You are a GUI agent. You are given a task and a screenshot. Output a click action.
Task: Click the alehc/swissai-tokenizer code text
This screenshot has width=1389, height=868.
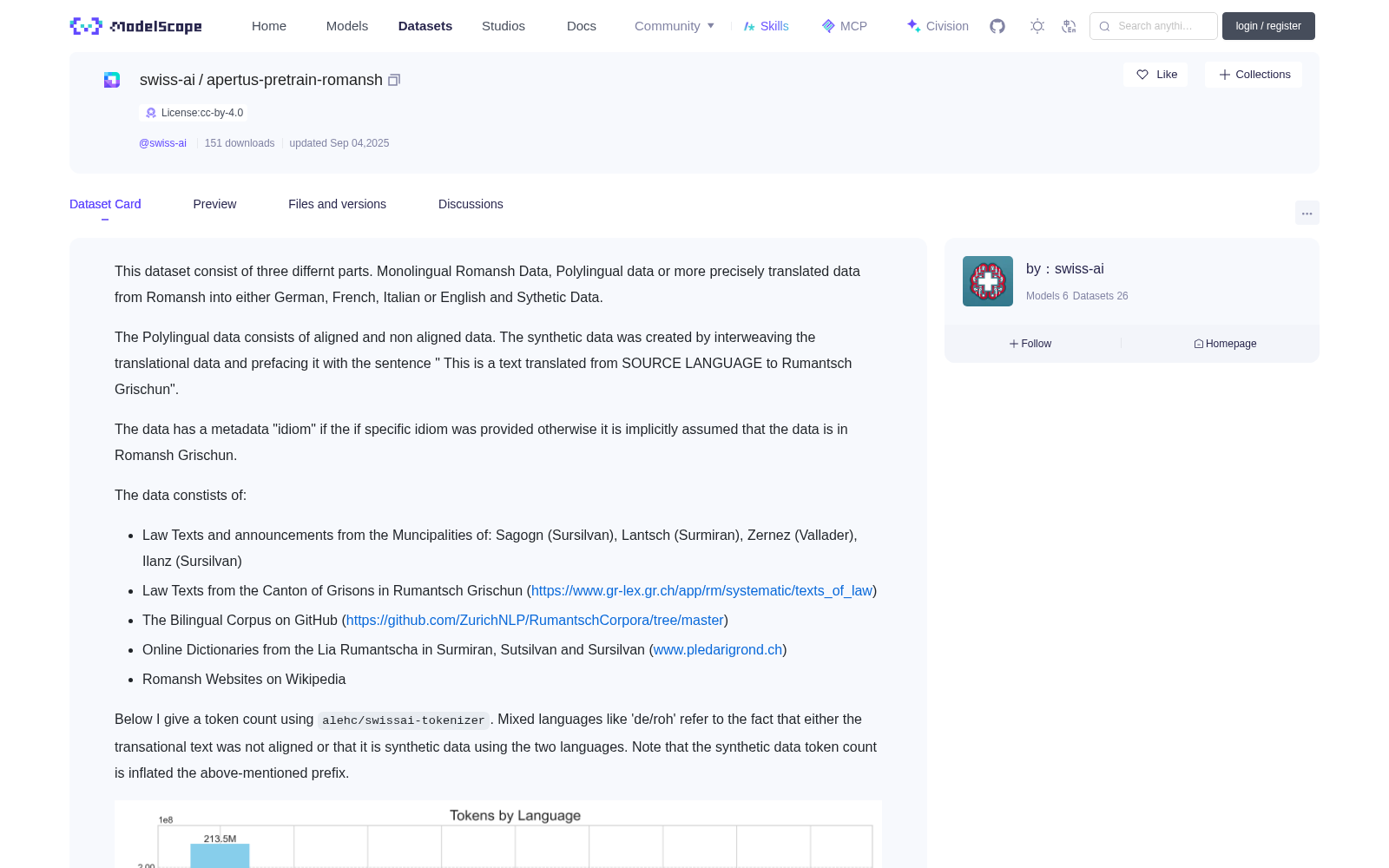click(x=404, y=720)
